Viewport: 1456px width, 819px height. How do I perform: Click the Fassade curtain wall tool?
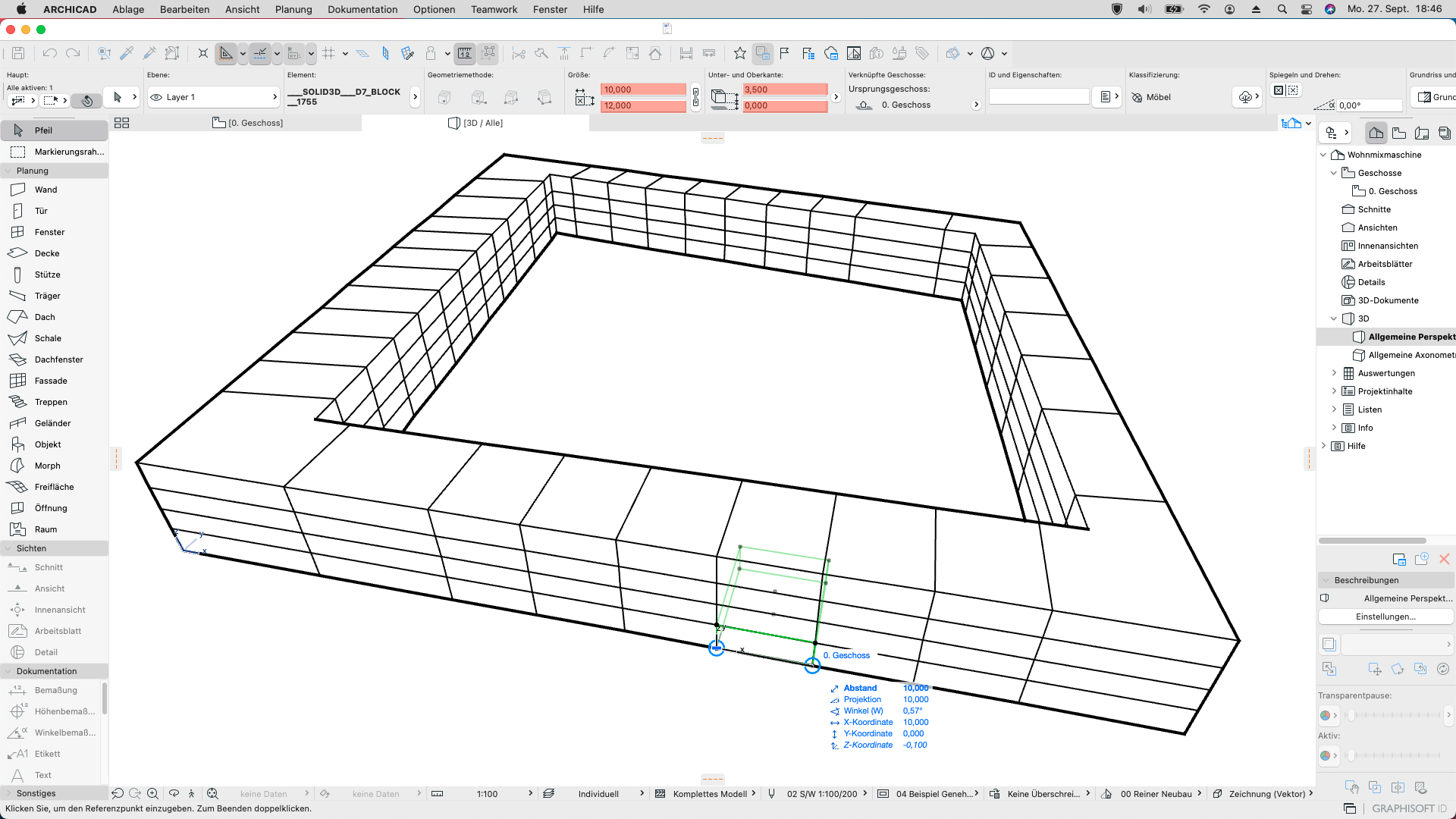pos(50,381)
